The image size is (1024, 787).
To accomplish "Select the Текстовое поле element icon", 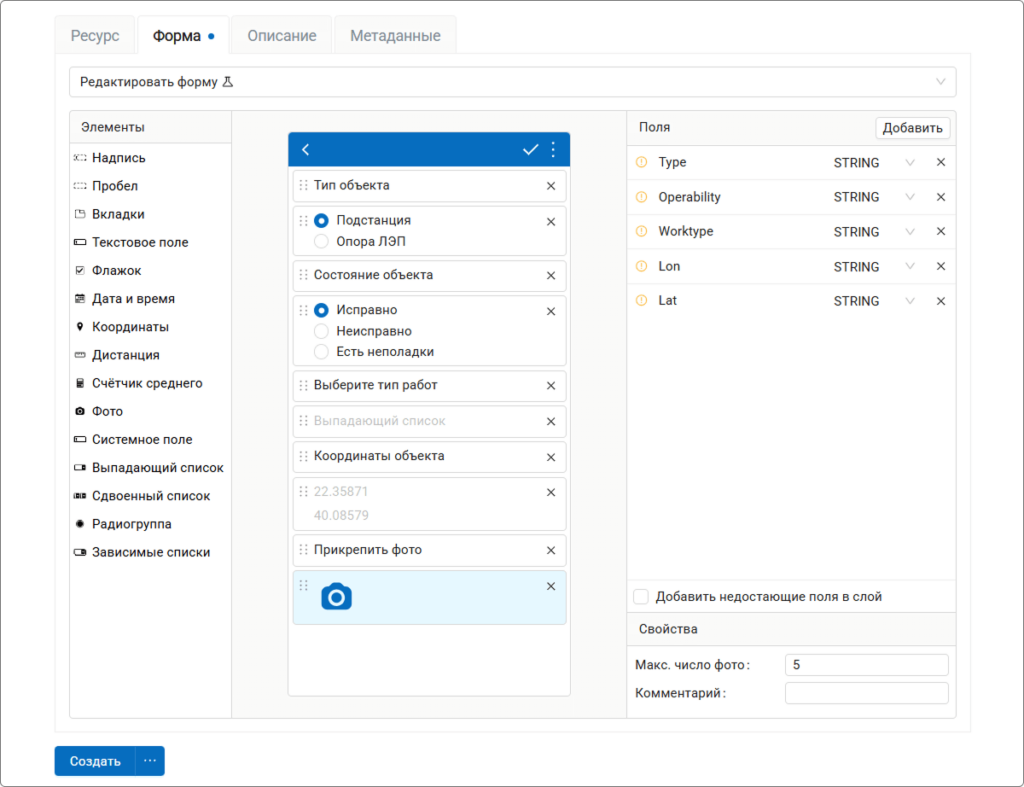I will tap(80, 242).
